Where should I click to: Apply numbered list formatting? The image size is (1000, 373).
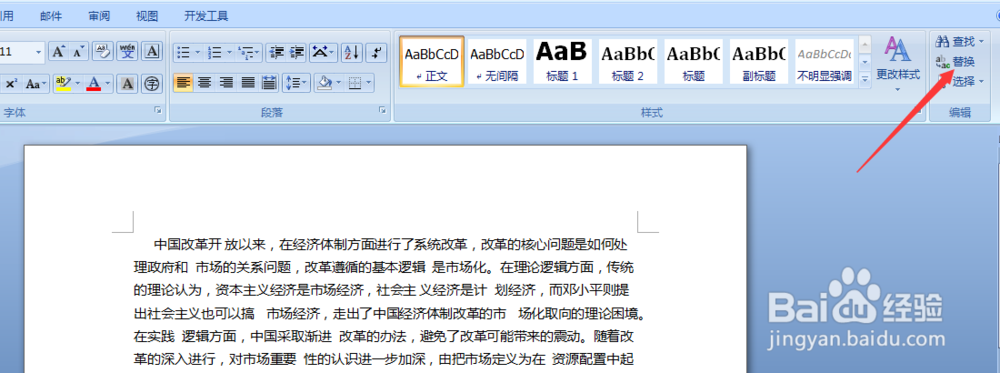click(214, 52)
